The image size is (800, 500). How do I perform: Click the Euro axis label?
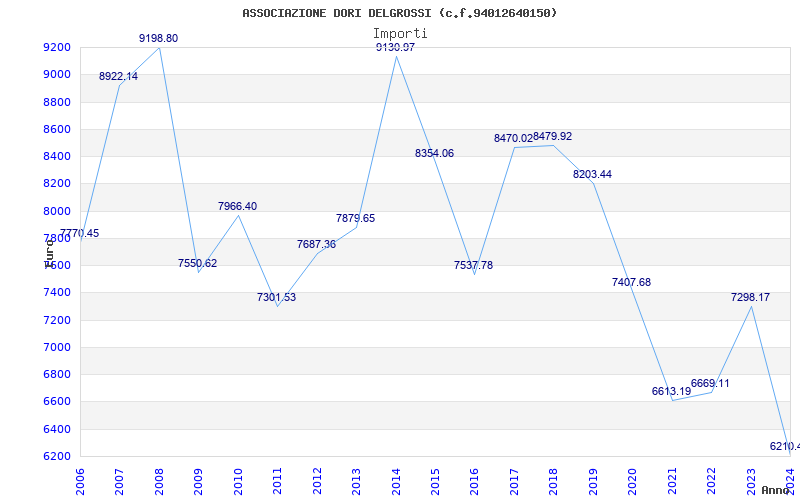pos(49,254)
